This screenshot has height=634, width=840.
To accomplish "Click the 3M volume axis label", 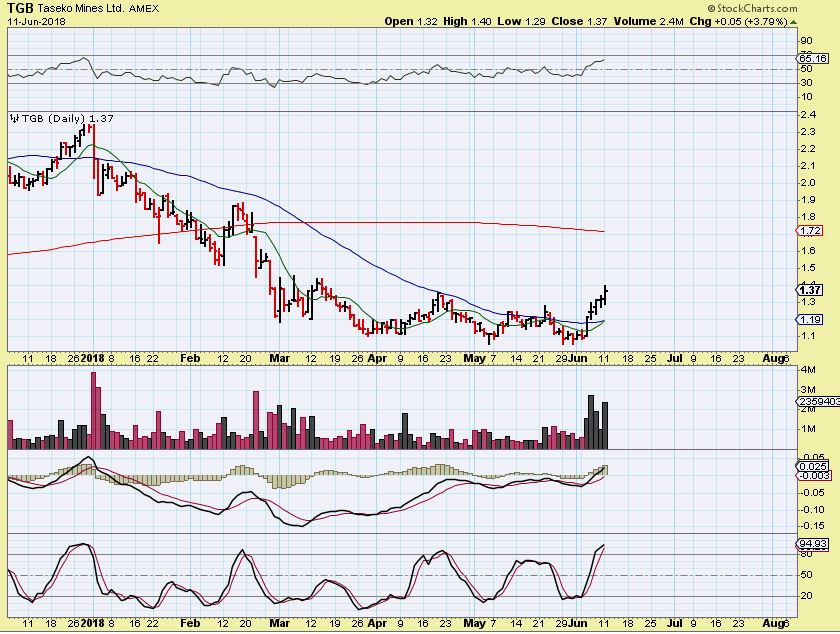I will (808, 390).
